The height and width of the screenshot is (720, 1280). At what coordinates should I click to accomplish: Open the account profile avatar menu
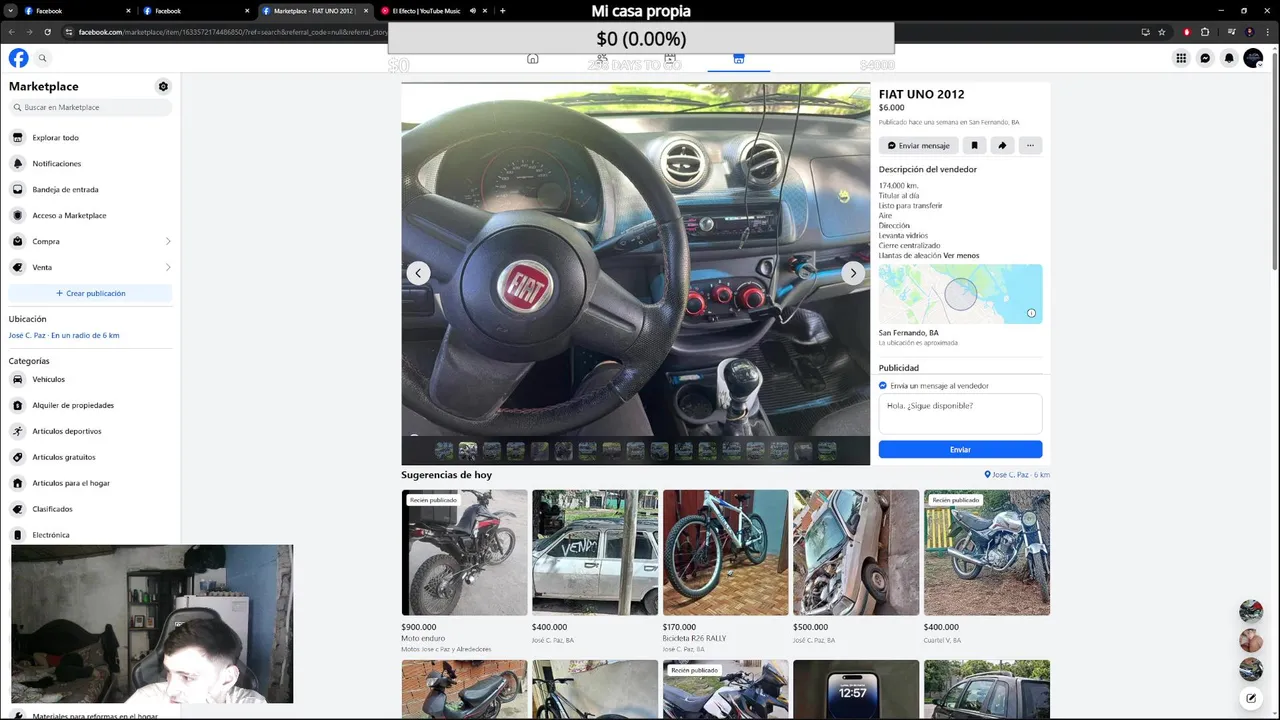pyautogui.click(x=1253, y=58)
